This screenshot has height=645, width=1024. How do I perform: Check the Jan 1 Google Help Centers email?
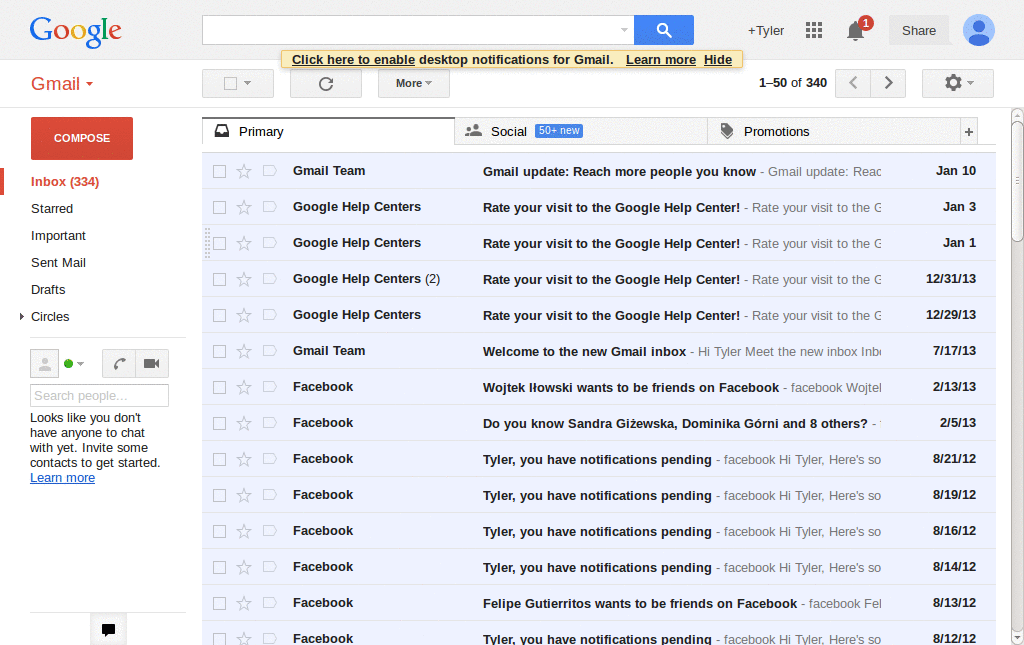[x=219, y=243]
